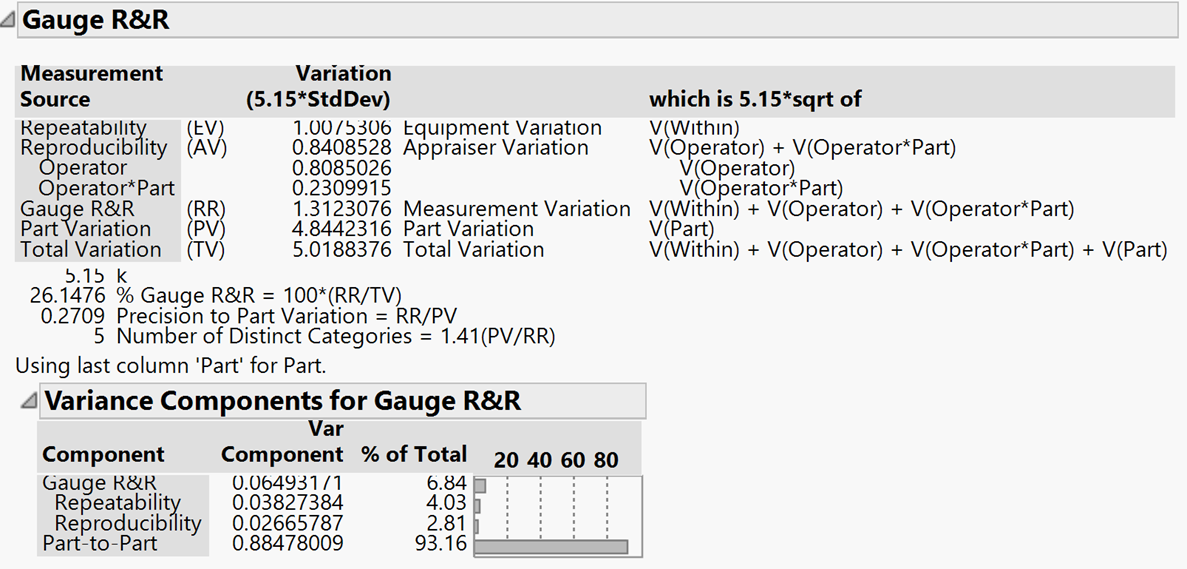This screenshot has width=1187, height=569.
Task: Click the Var Component column header
Action: click(x=282, y=442)
